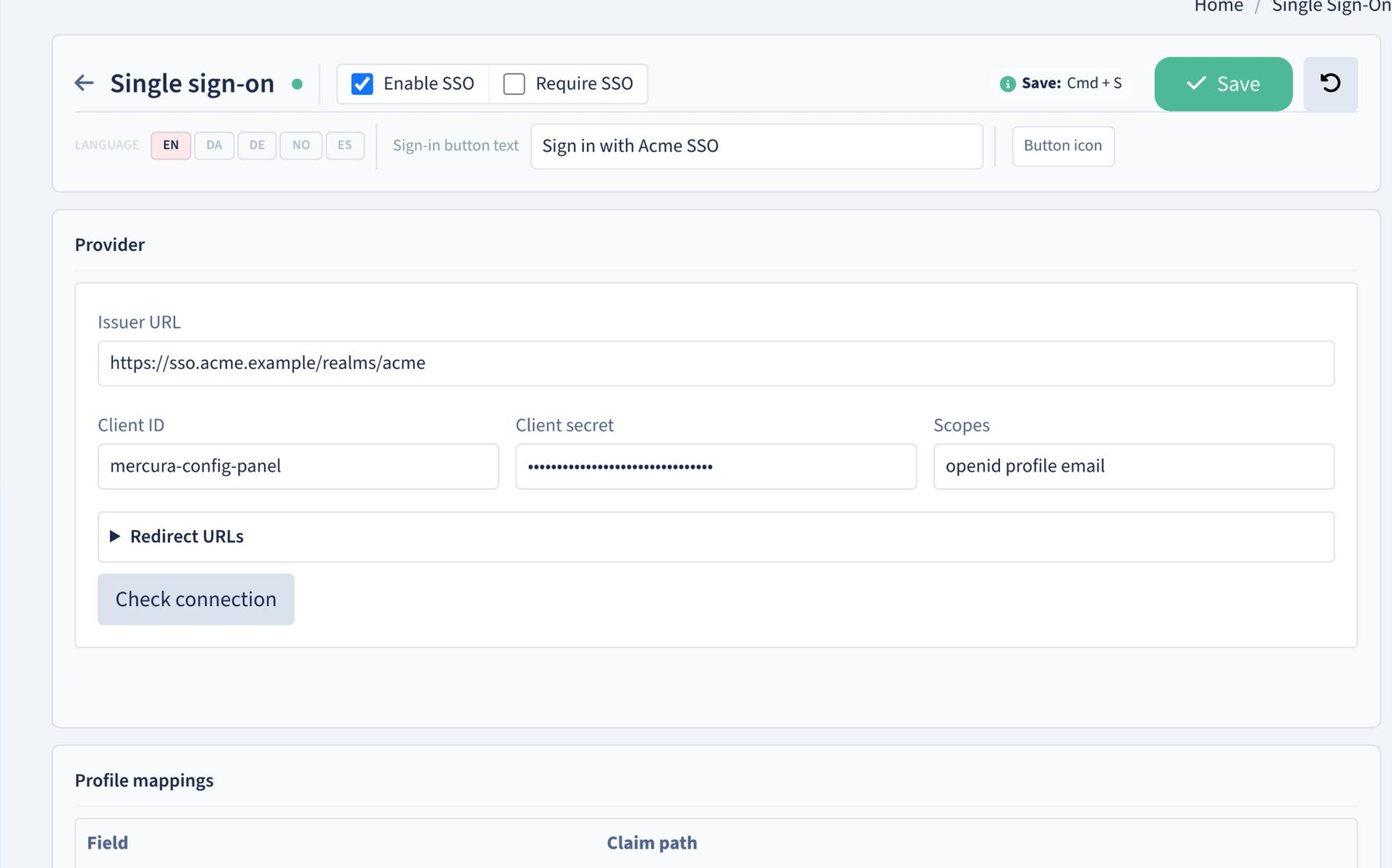Image resolution: width=1392 pixels, height=868 pixels.
Task: Expand the Redirect URLs section
Action: [715, 536]
